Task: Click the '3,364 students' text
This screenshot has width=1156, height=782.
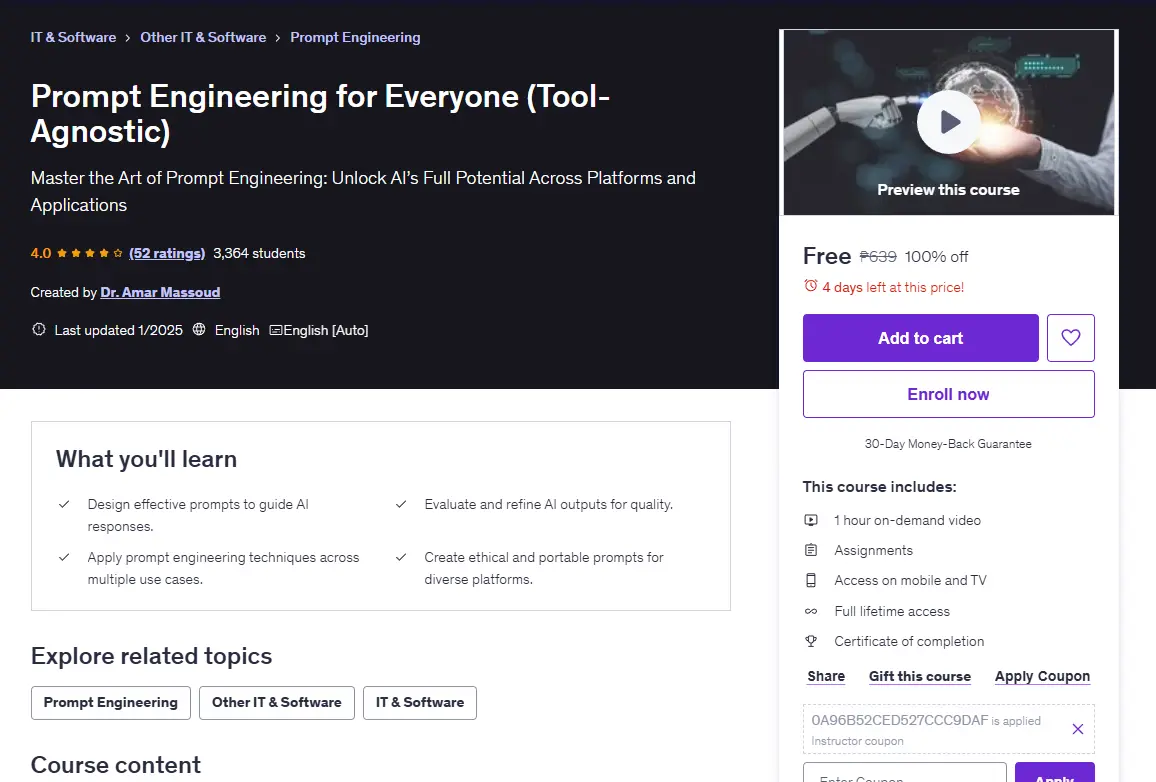Action: coord(259,254)
